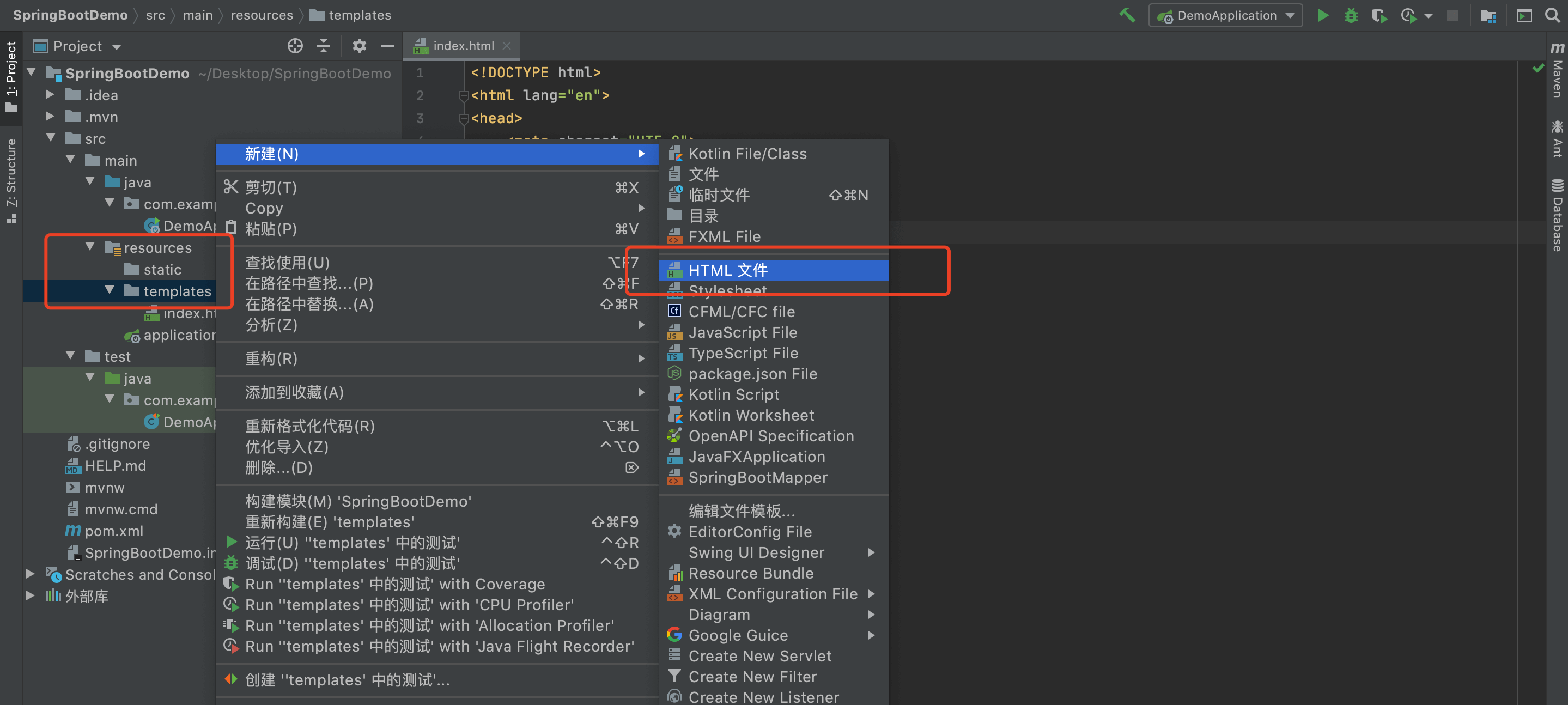The height and width of the screenshot is (705, 1568).
Task: Click resources in breadcrumb path
Action: coord(262,15)
